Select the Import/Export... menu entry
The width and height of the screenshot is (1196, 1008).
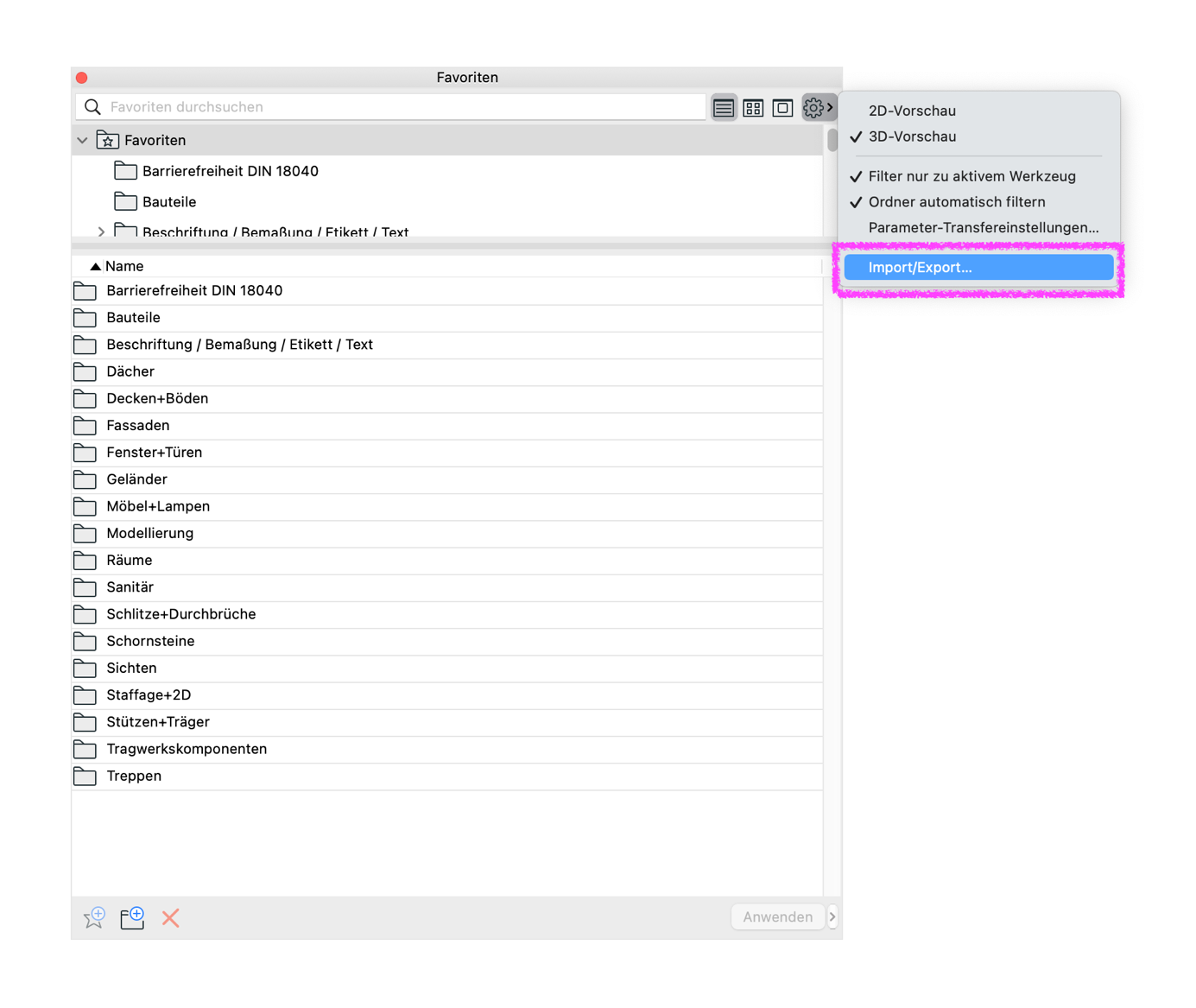[979, 268]
